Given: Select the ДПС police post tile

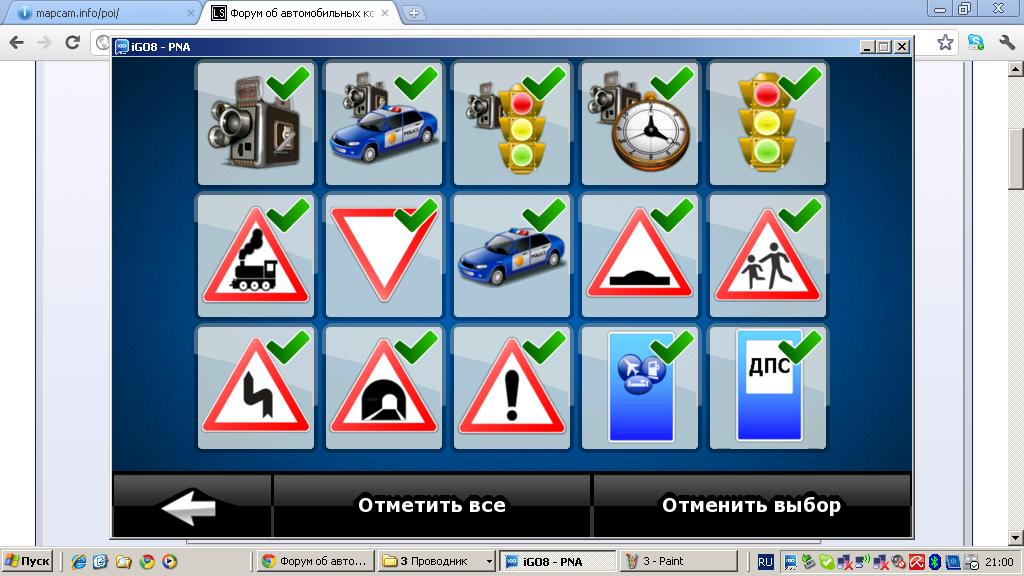Looking at the screenshot, I should 767,388.
